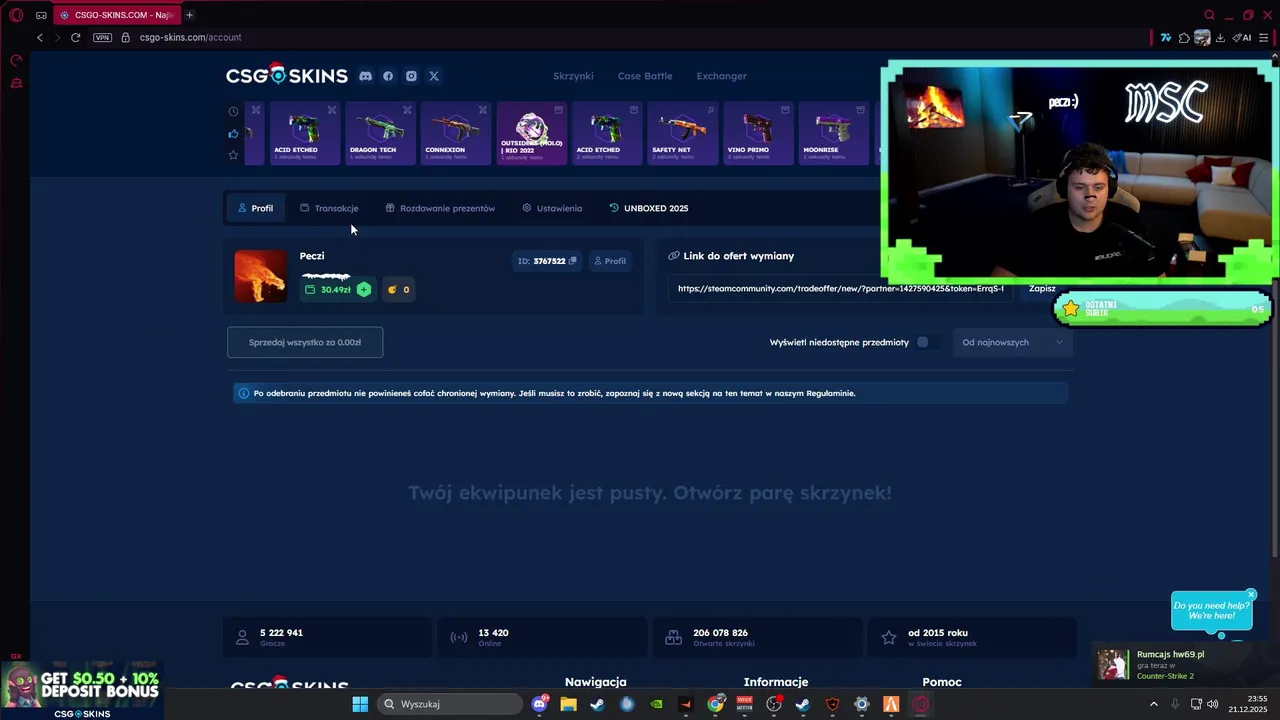Open the UNBOXED 2025 tab
The image size is (1280, 720).
649,208
